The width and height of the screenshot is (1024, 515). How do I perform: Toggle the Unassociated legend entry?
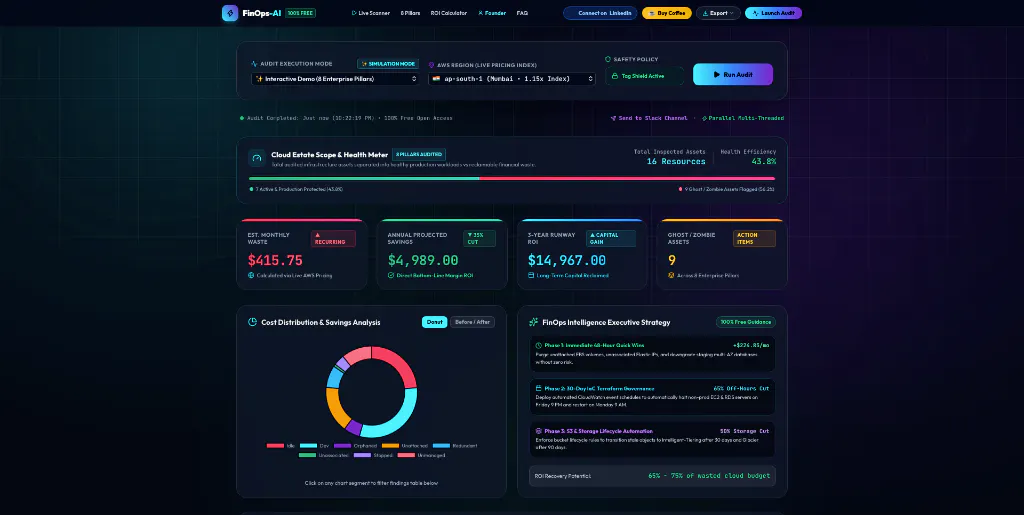323,455
